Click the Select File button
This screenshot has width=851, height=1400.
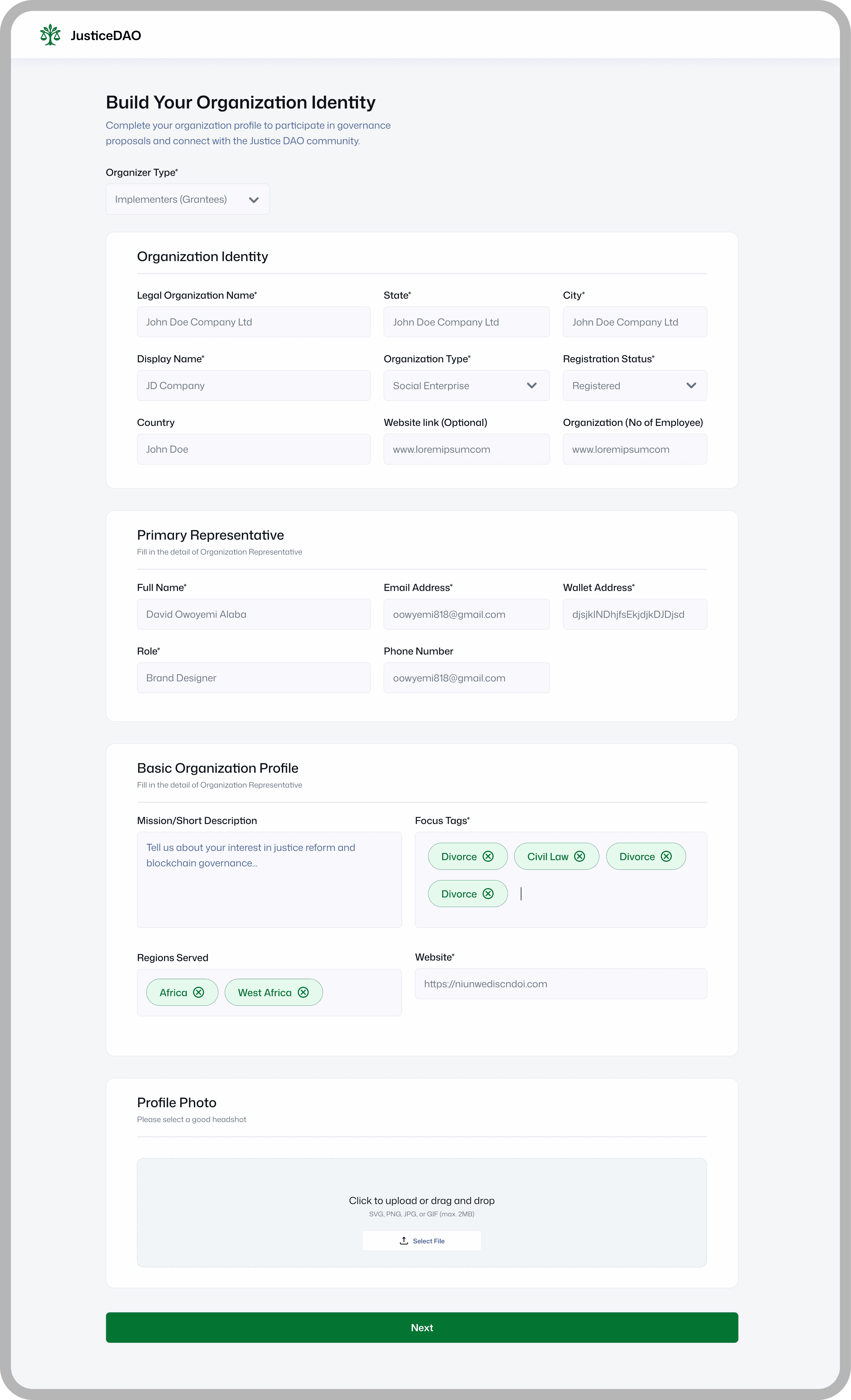(x=422, y=1241)
